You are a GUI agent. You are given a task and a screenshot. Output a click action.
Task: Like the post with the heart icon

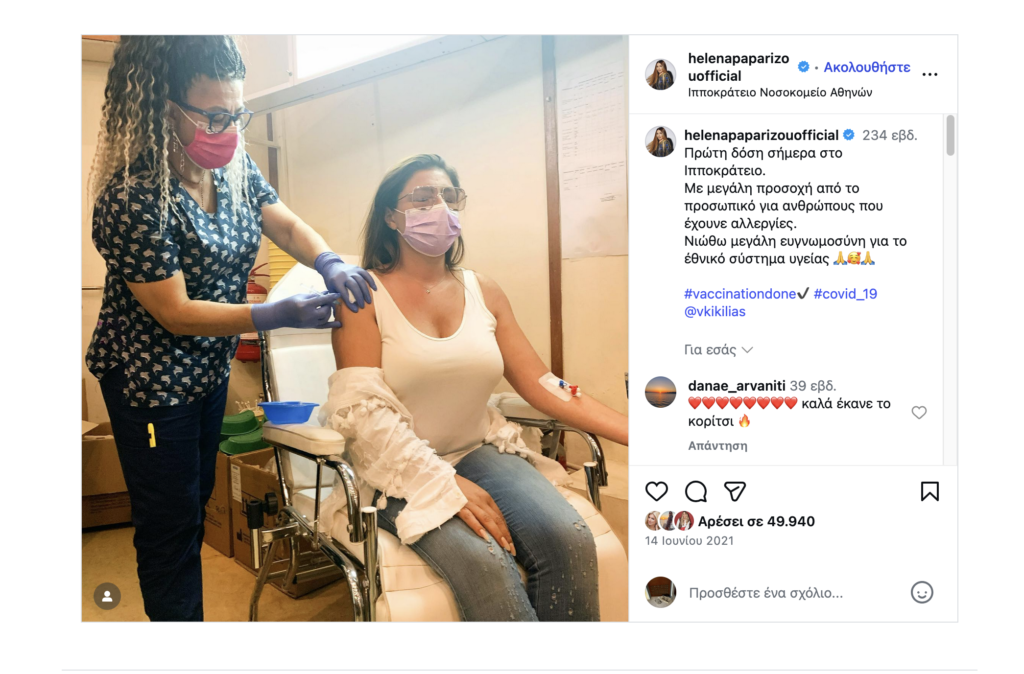pos(656,491)
